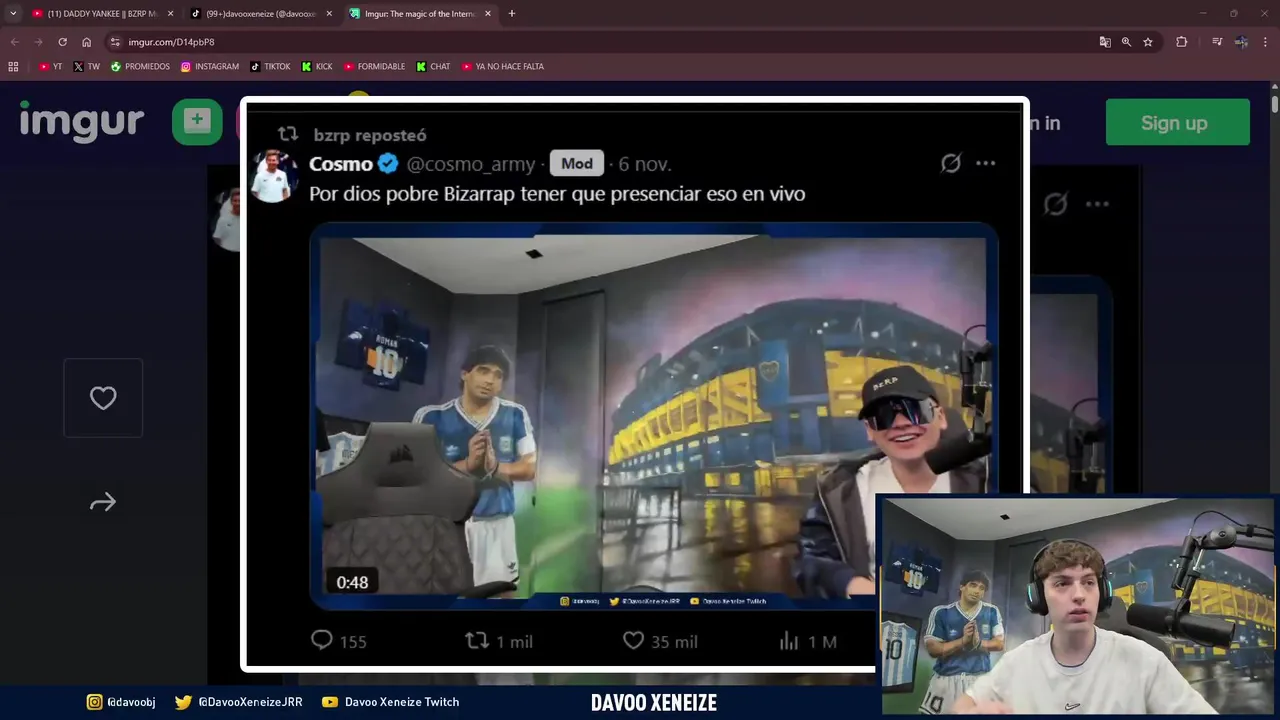Click the Sign up button
Viewport: 1280px width, 720px height.
[x=1177, y=123]
